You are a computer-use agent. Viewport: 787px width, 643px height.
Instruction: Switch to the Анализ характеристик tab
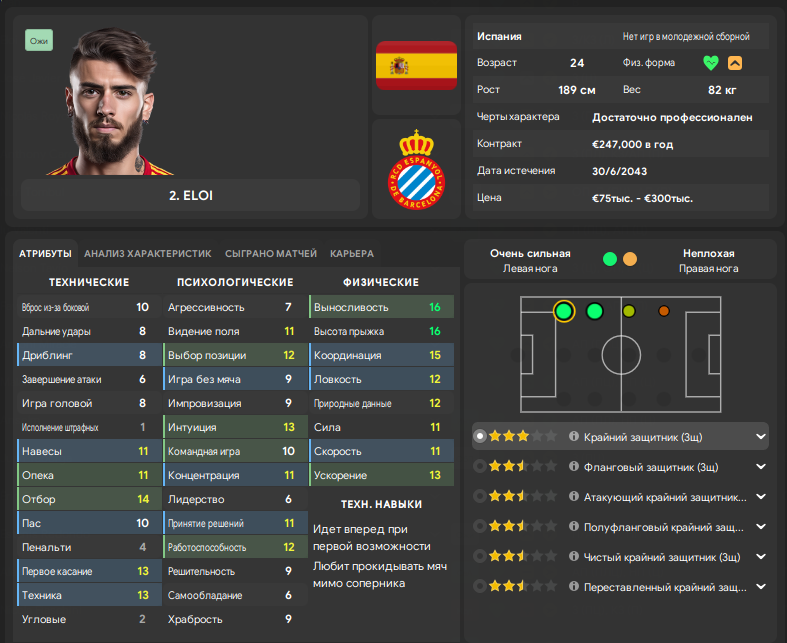(x=147, y=254)
